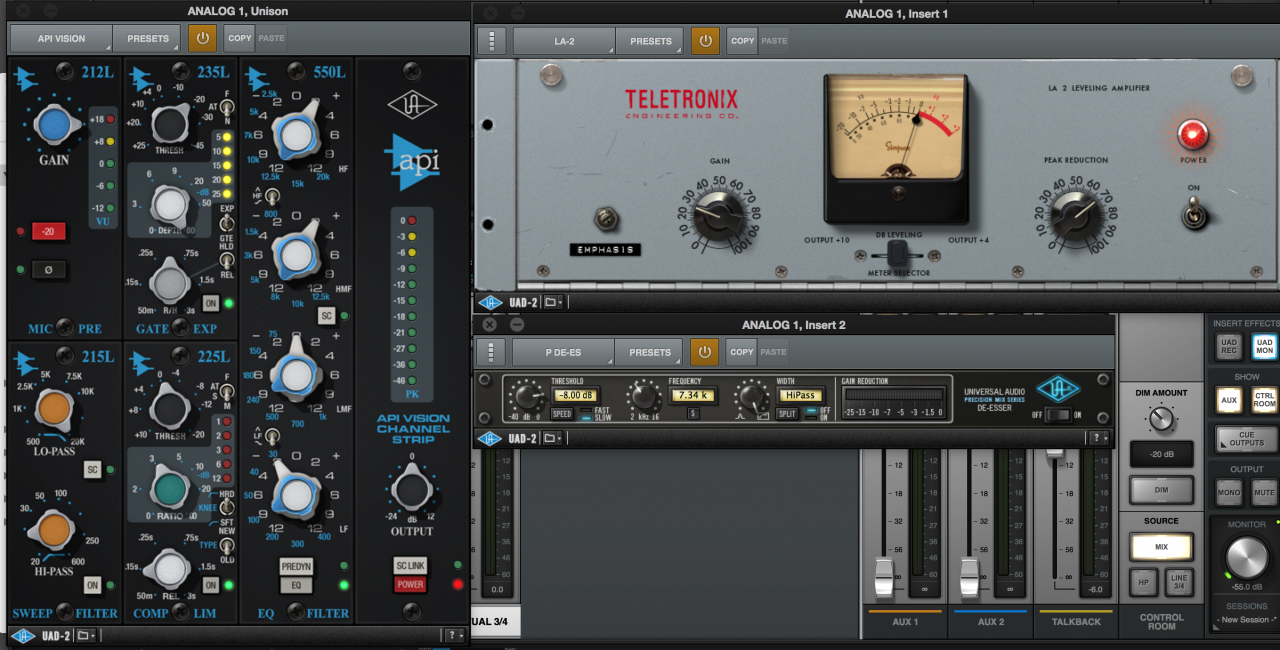Viewport: 1280px width, 650px height.
Task: Toggle the -20 pad on the 212L preamp
Action: 48,232
